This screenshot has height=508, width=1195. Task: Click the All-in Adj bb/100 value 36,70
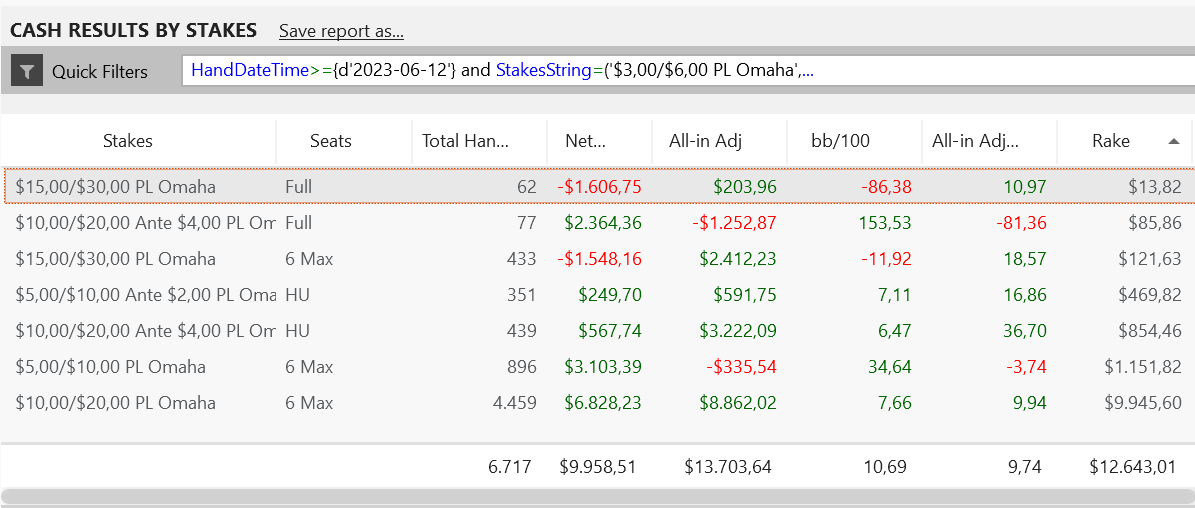click(1025, 331)
